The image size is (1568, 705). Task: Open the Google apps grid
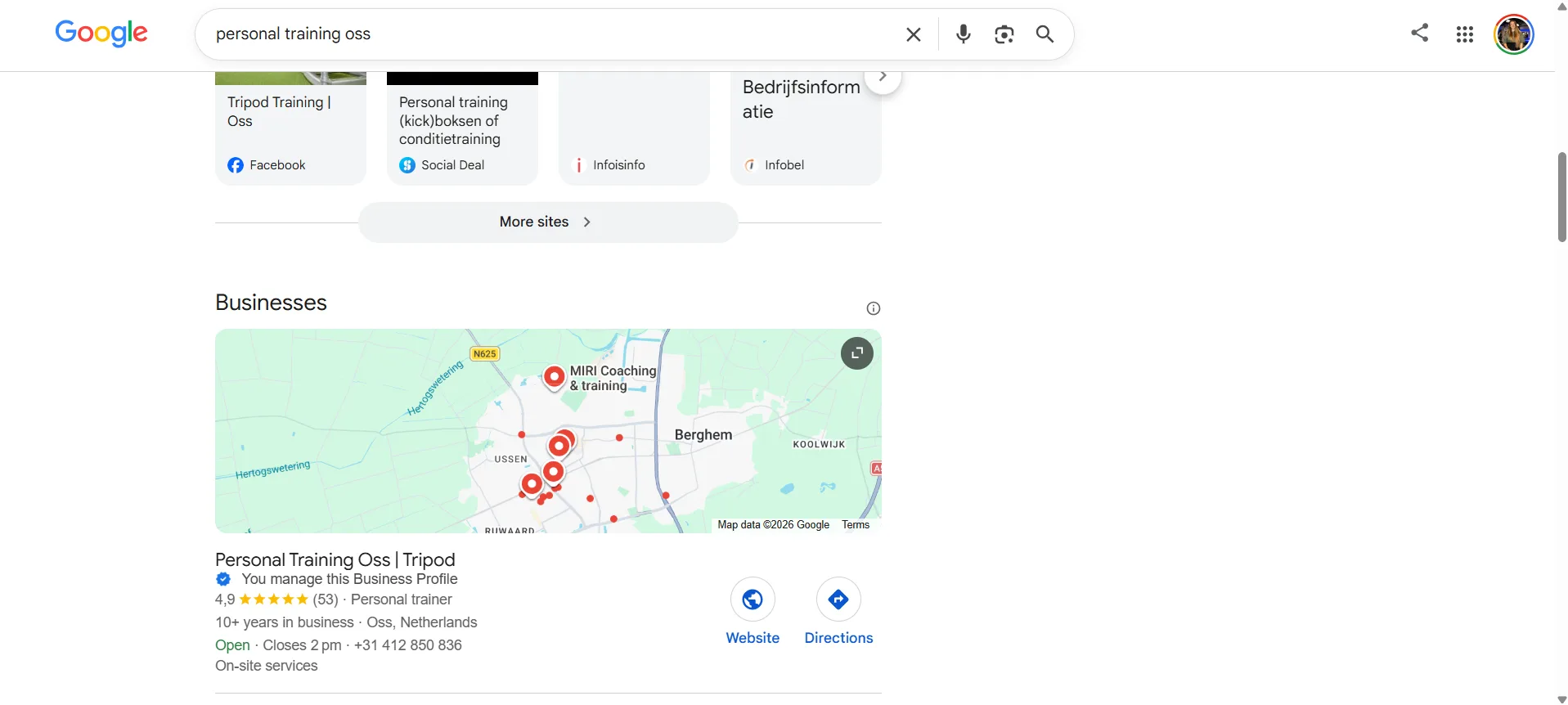[x=1465, y=34]
